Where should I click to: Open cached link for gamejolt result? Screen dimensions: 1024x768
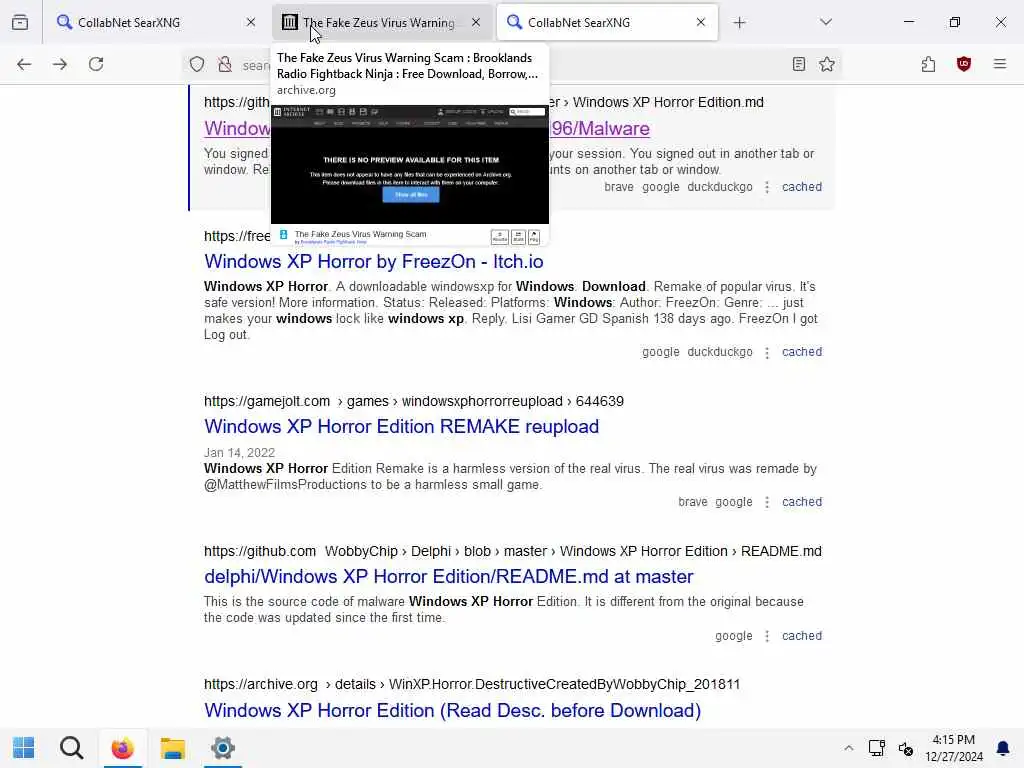pos(802,502)
